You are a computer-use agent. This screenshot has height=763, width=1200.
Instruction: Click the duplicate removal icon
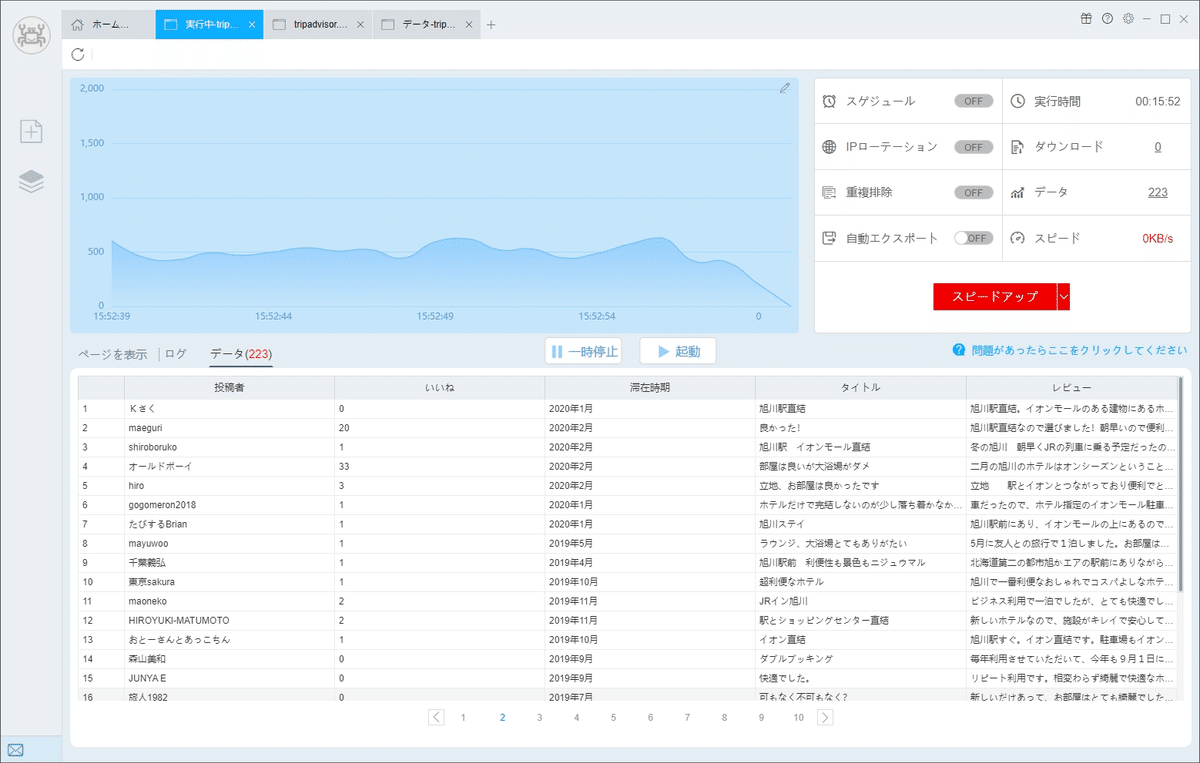point(829,192)
